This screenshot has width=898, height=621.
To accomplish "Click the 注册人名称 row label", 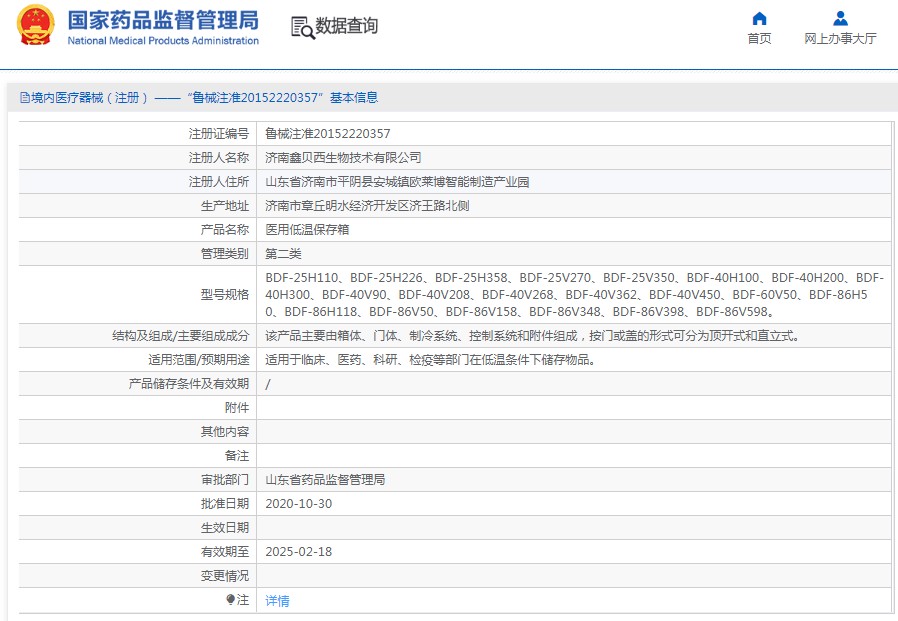I will [219, 158].
